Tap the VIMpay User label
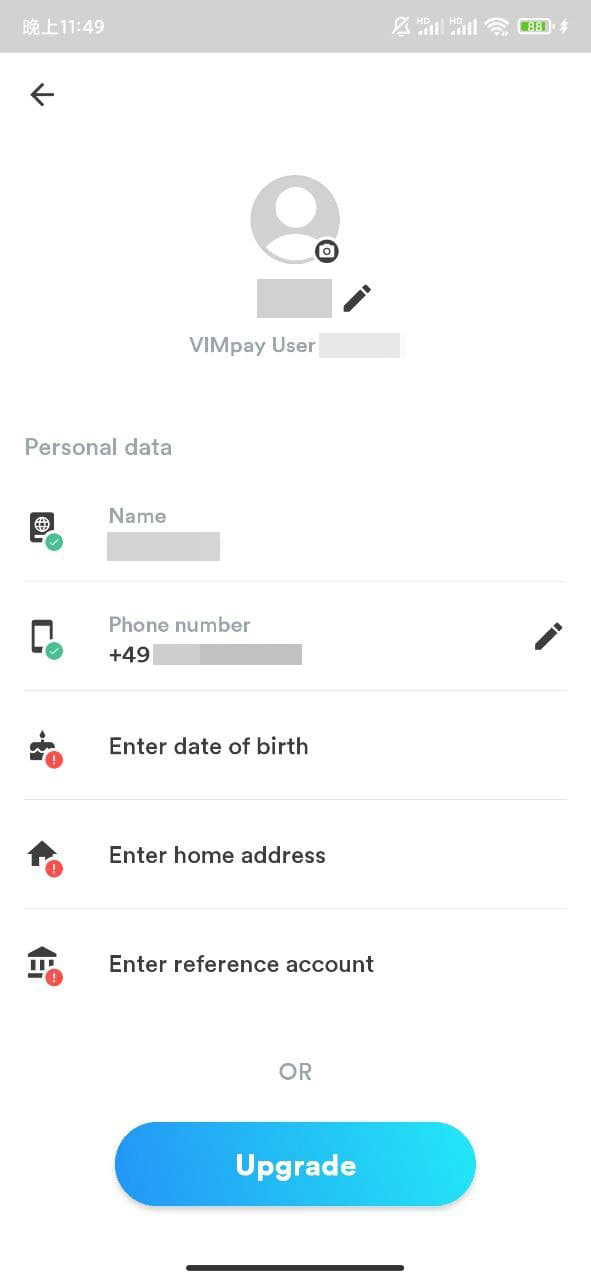The image size is (591, 1280). pos(252,346)
